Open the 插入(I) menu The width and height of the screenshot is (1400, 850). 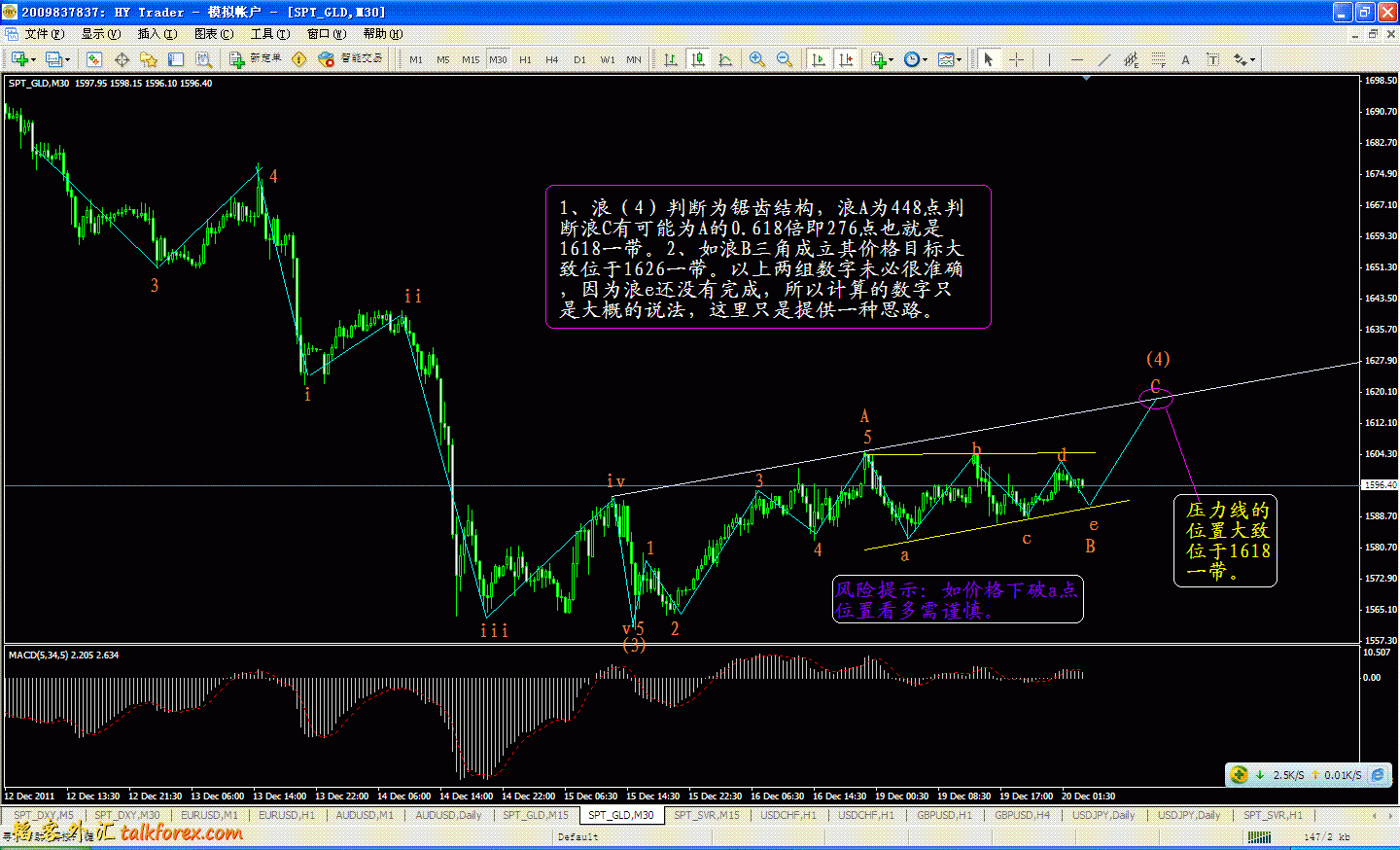click(x=157, y=34)
